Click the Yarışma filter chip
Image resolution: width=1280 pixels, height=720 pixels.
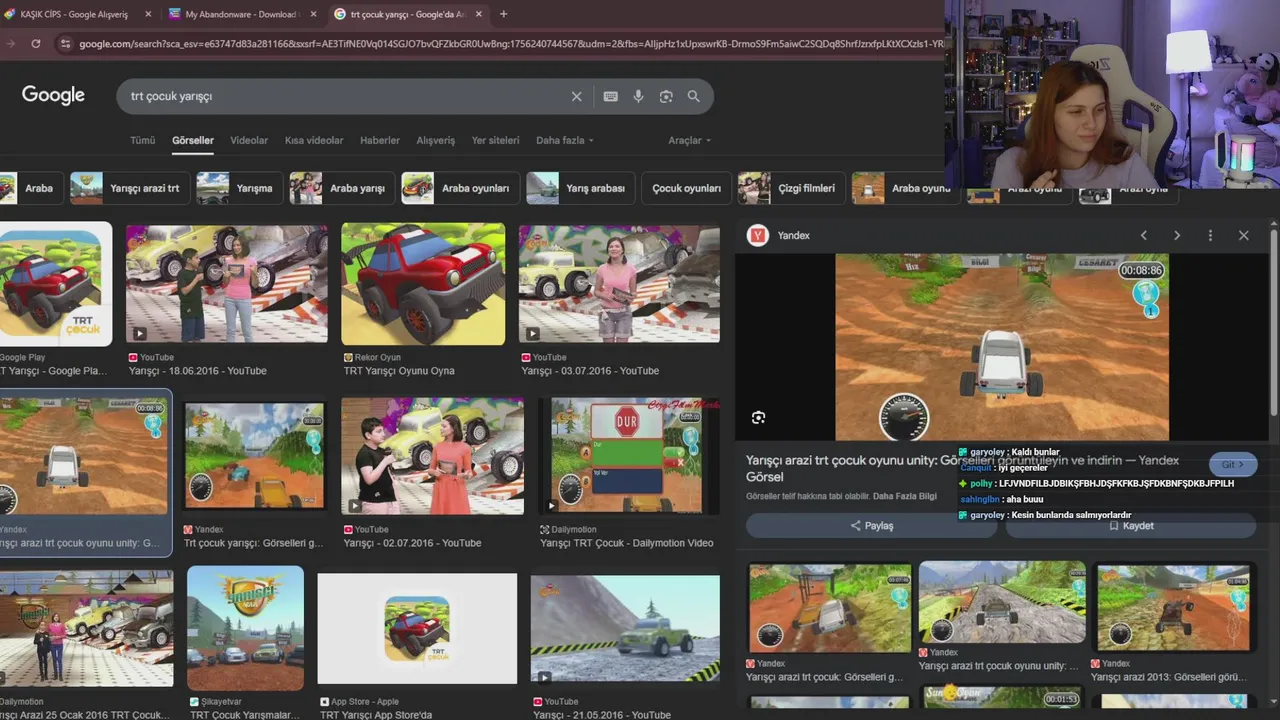pyautogui.click(x=239, y=188)
